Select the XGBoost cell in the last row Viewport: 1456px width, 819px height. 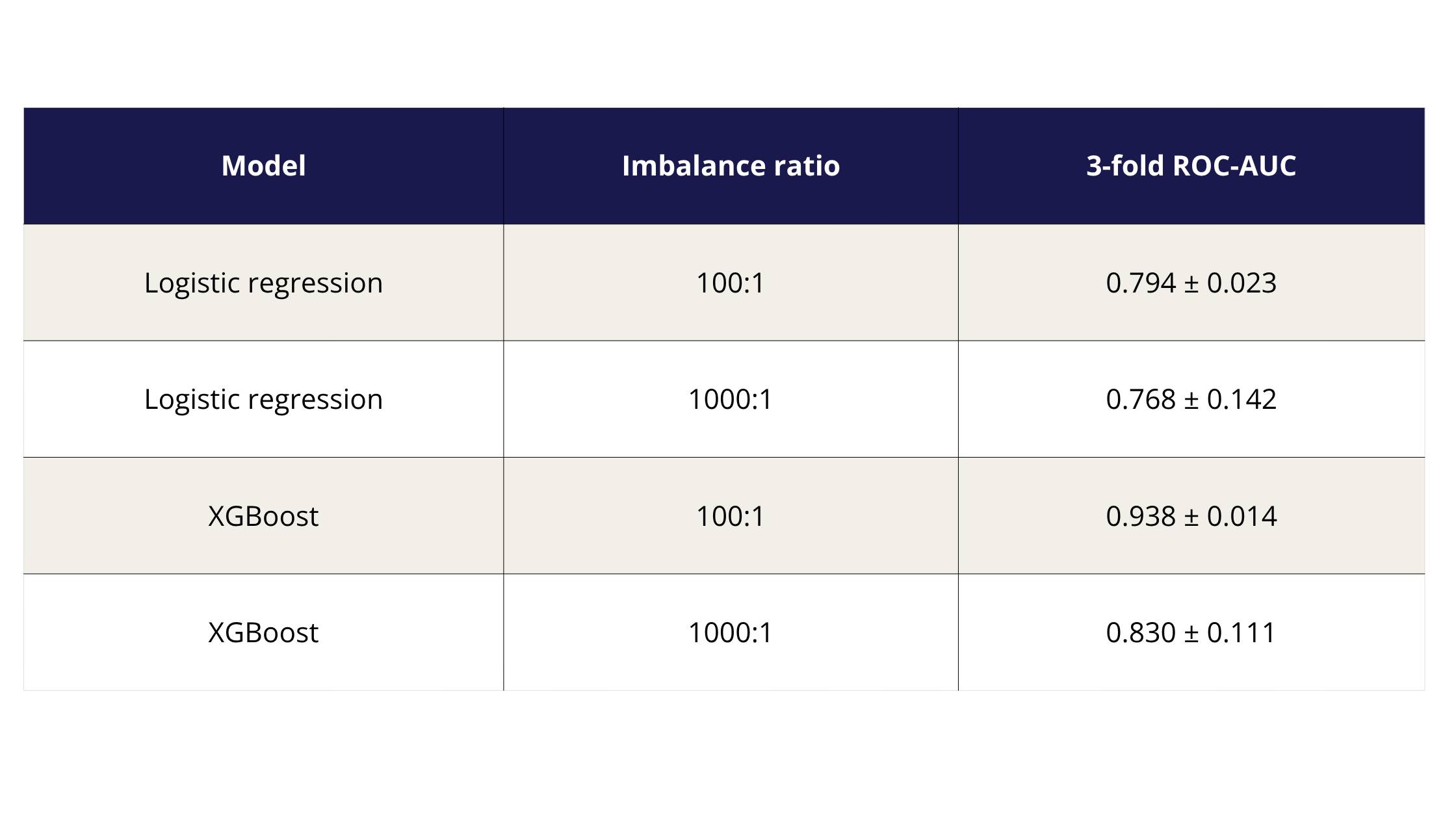(263, 632)
